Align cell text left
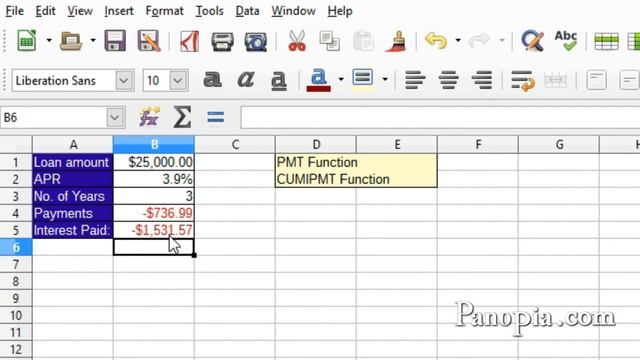Viewport: 640px width, 360px height. 416,80
